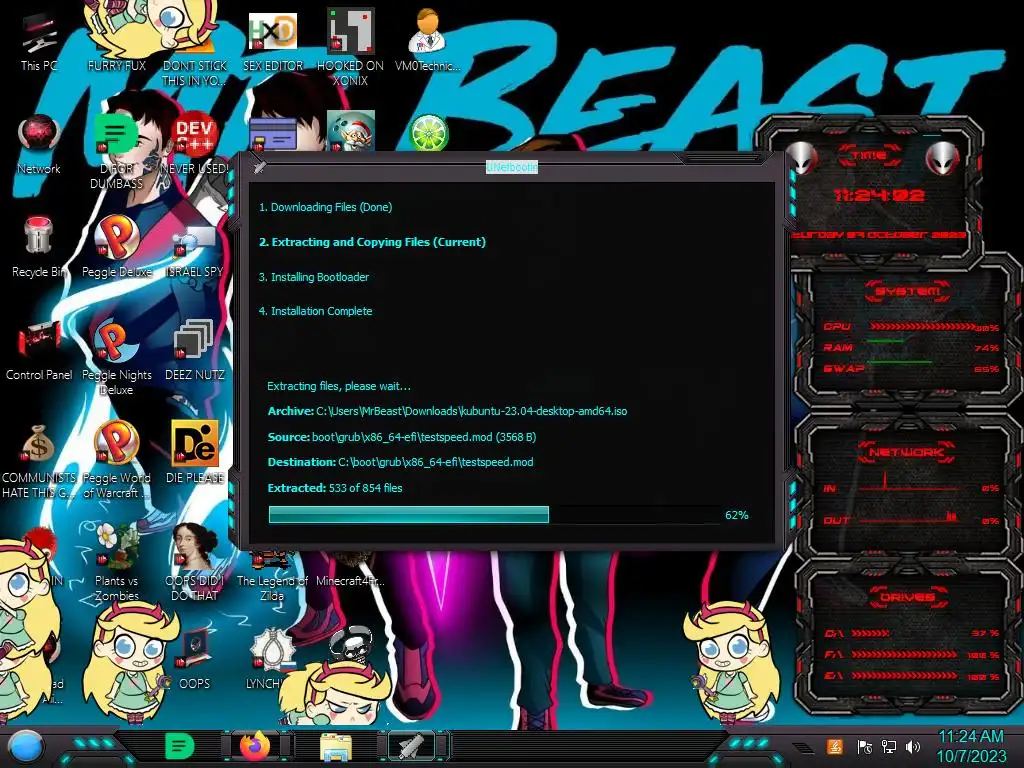The width and height of the screenshot is (1024, 768).
Task: Launch Peggle Deluxe from desktop
Action: coord(117,247)
